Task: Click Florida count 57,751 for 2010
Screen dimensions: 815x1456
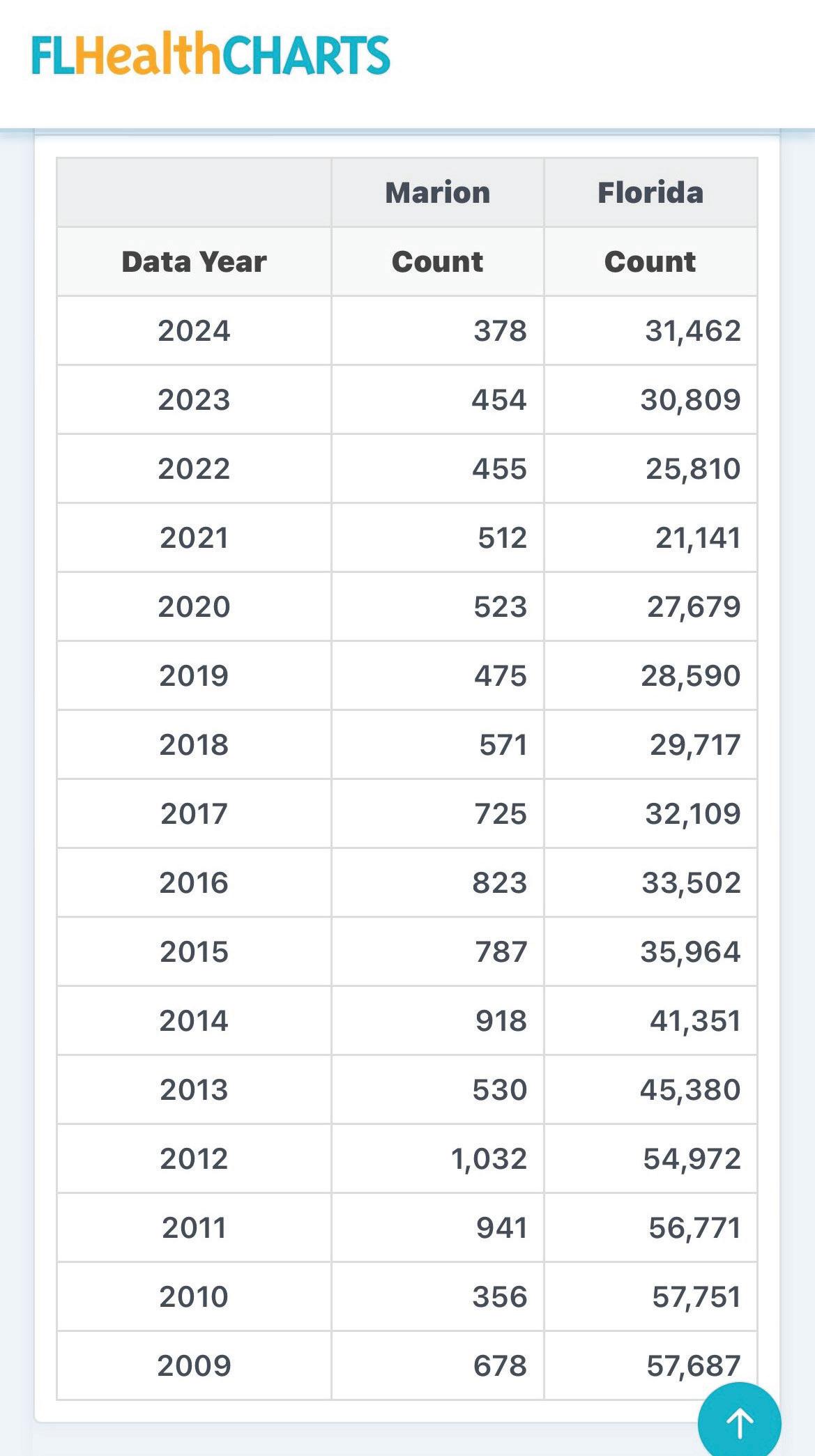Action: click(650, 1296)
